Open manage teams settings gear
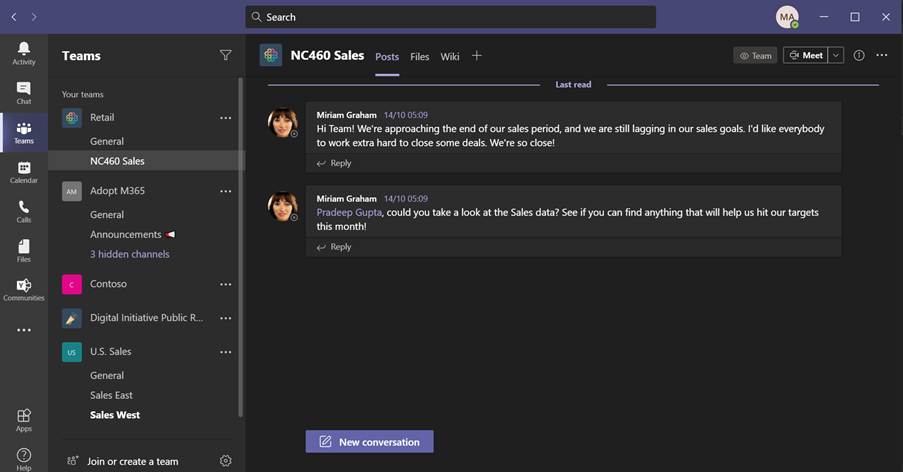 pyautogui.click(x=226, y=460)
